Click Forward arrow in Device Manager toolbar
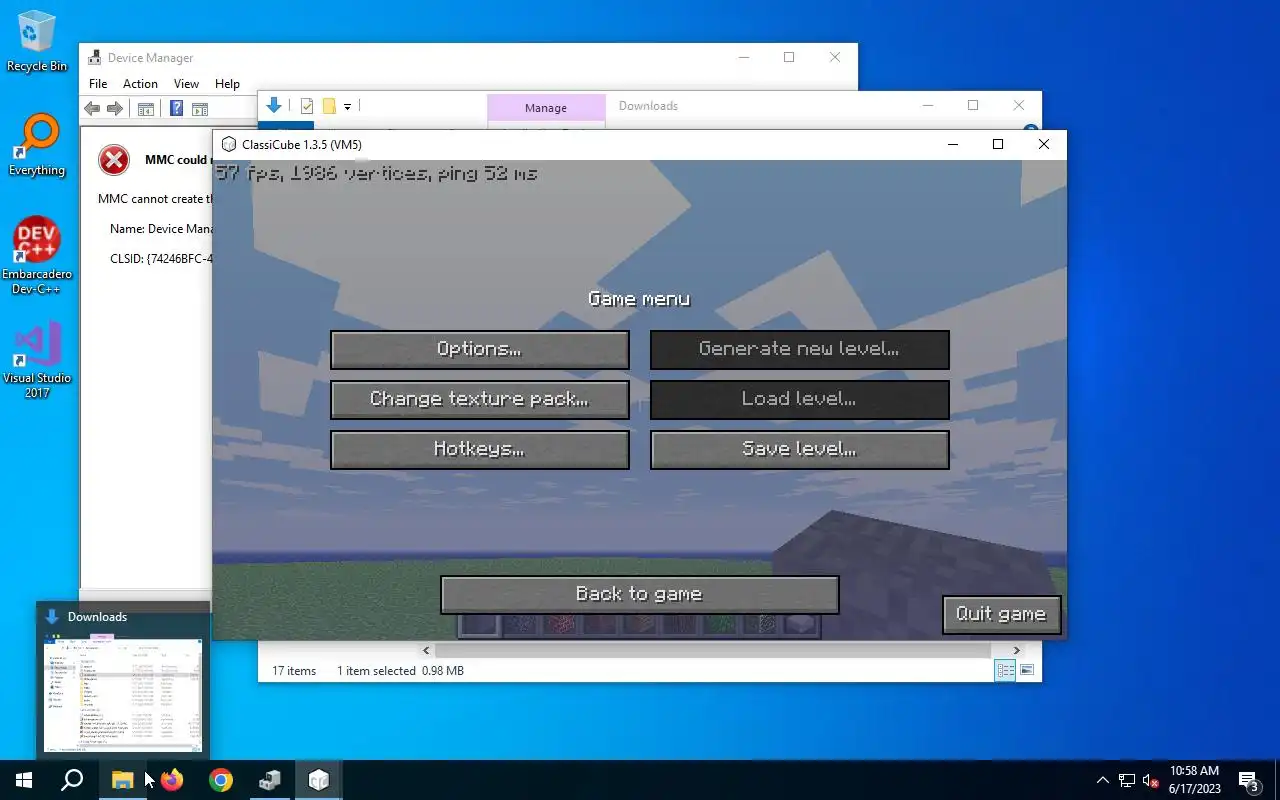The image size is (1280, 800). tap(115, 109)
